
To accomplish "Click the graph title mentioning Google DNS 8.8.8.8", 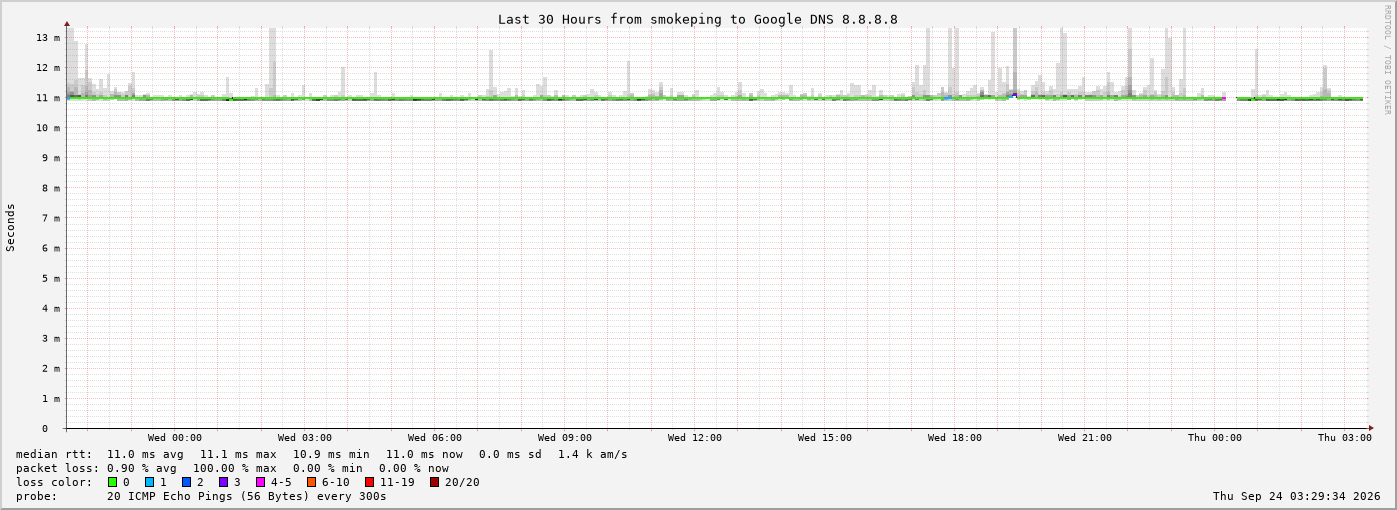I will (x=698, y=19).
